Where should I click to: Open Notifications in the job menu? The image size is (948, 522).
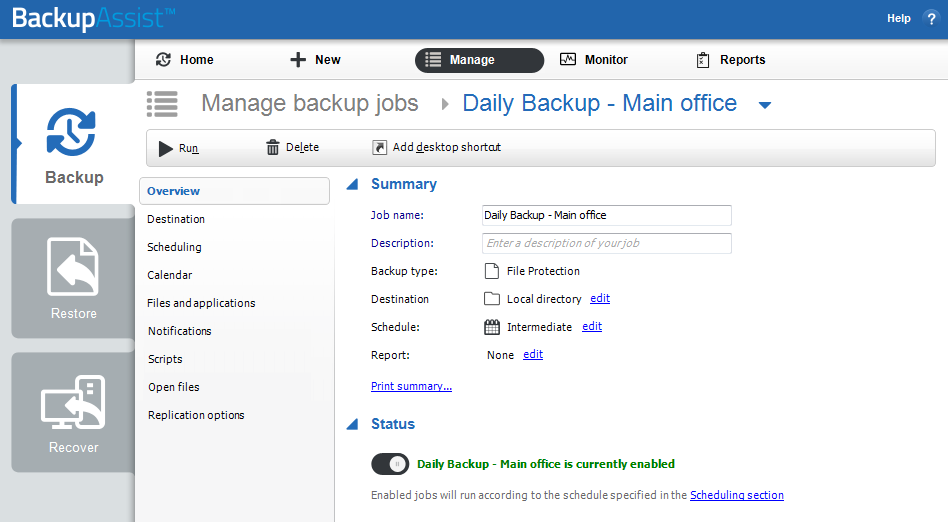180,331
